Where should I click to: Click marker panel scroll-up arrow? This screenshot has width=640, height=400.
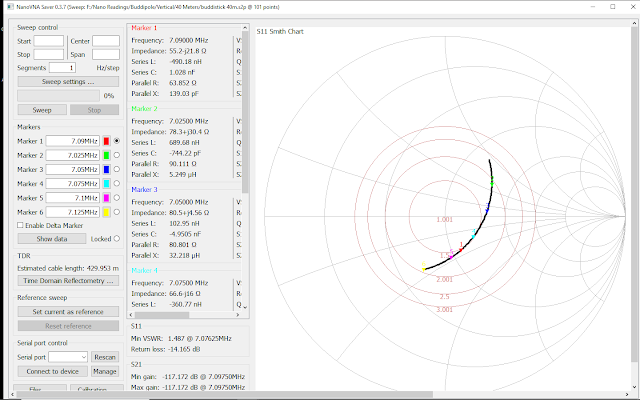pos(245,28)
